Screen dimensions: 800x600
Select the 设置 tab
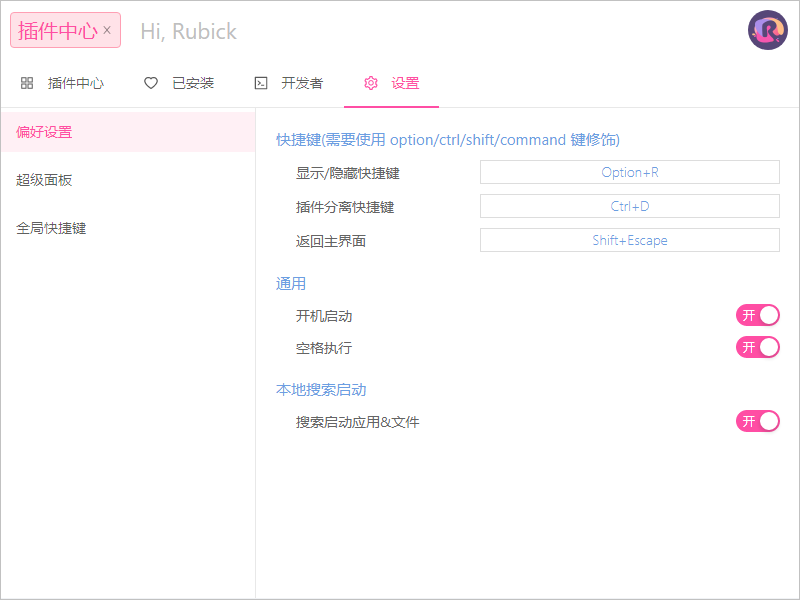391,83
